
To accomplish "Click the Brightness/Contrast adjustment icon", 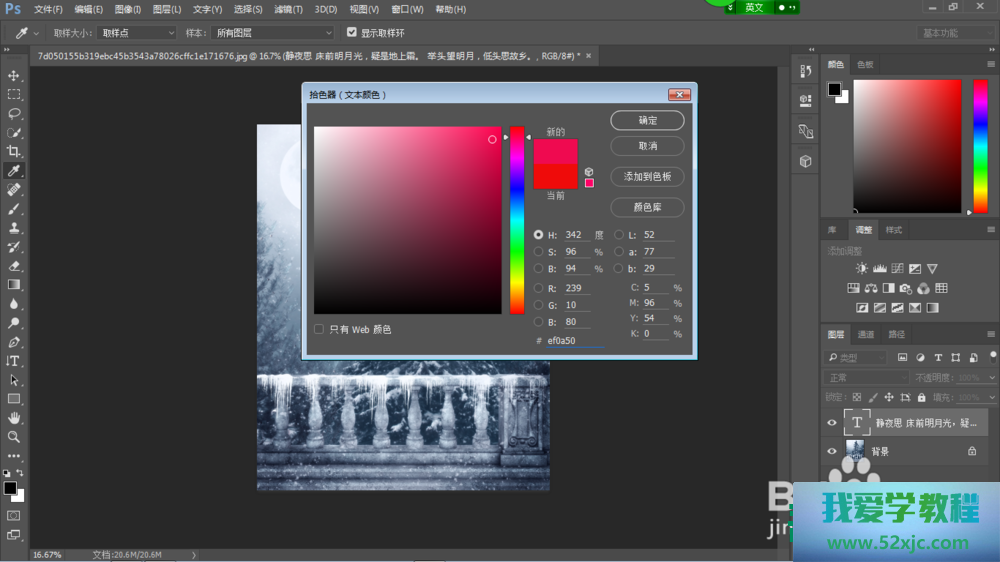I will (x=862, y=269).
